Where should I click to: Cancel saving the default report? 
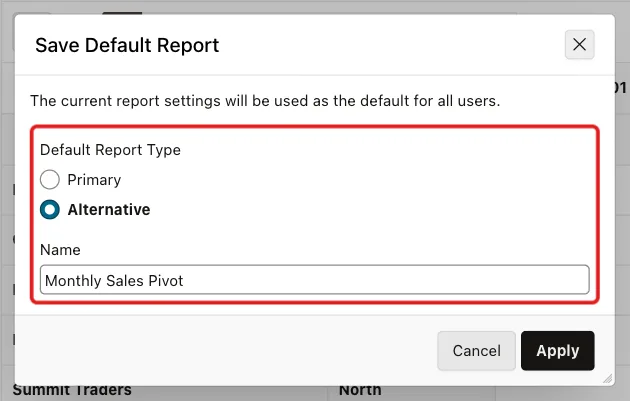click(x=477, y=351)
